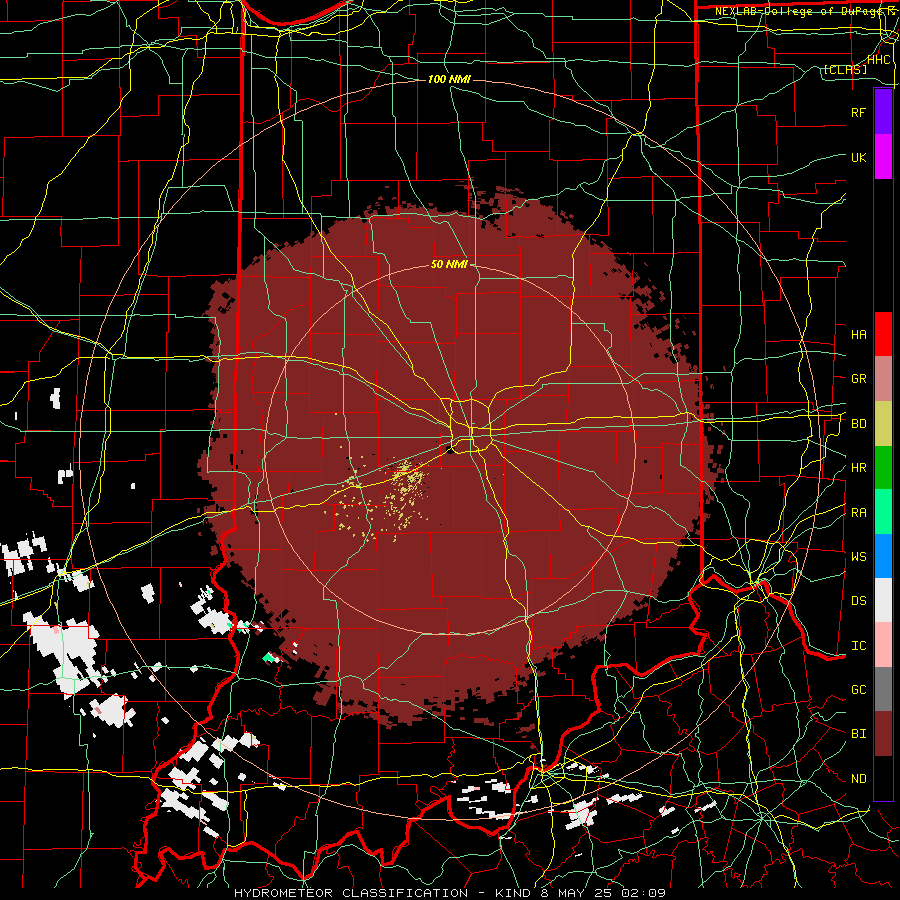Select the BD yellow legend swatch
Viewport: 900px width, 900px height.
click(883, 424)
